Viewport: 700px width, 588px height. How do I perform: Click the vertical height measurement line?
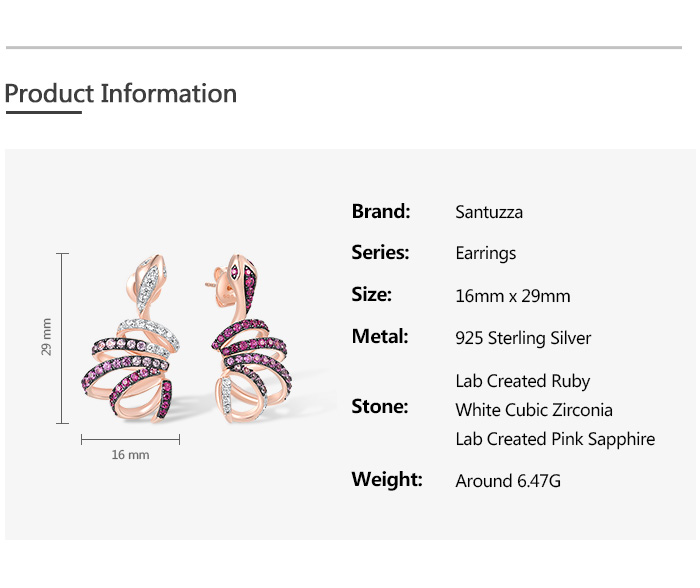click(x=62, y=338)
